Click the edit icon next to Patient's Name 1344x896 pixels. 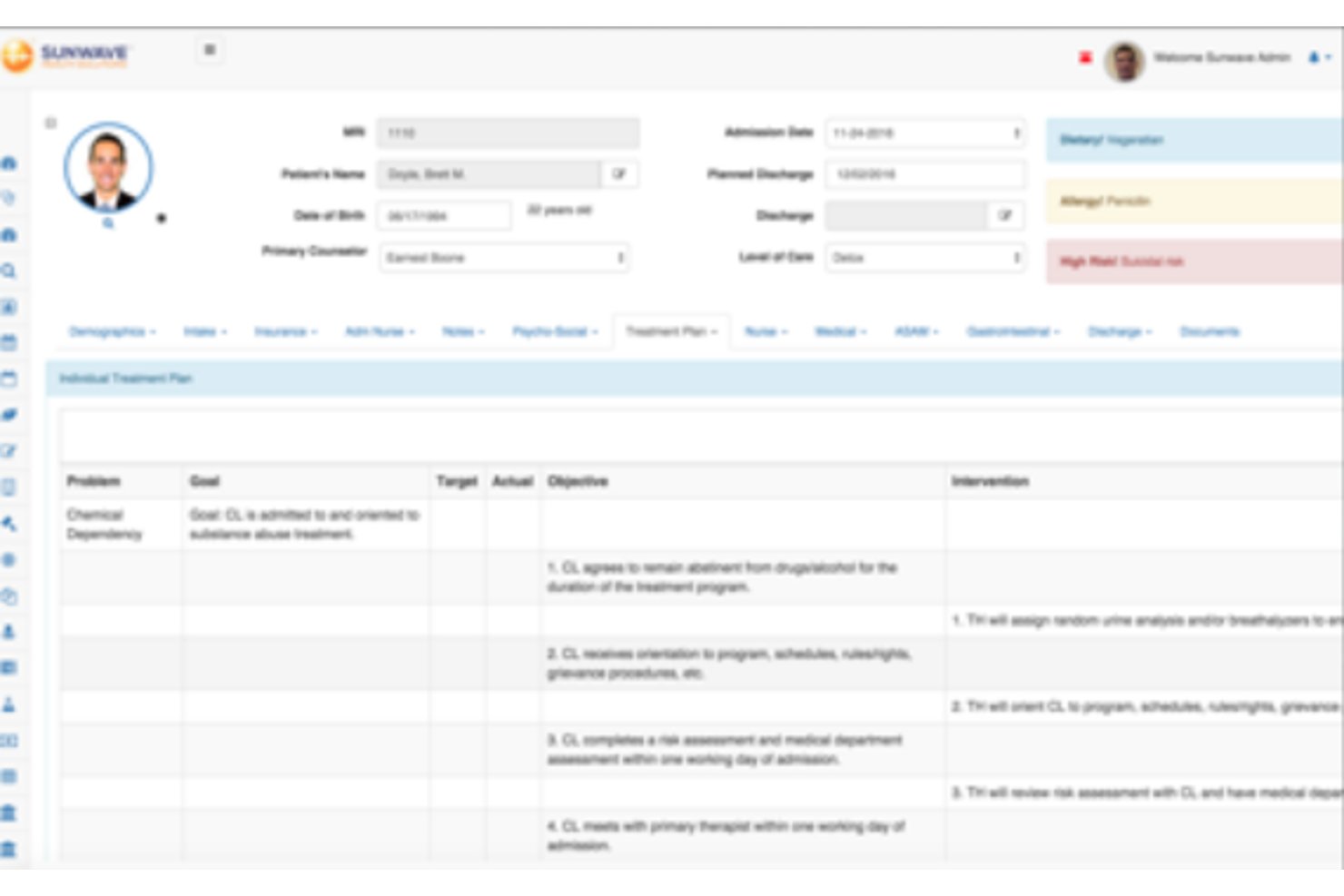click(619, 173)
